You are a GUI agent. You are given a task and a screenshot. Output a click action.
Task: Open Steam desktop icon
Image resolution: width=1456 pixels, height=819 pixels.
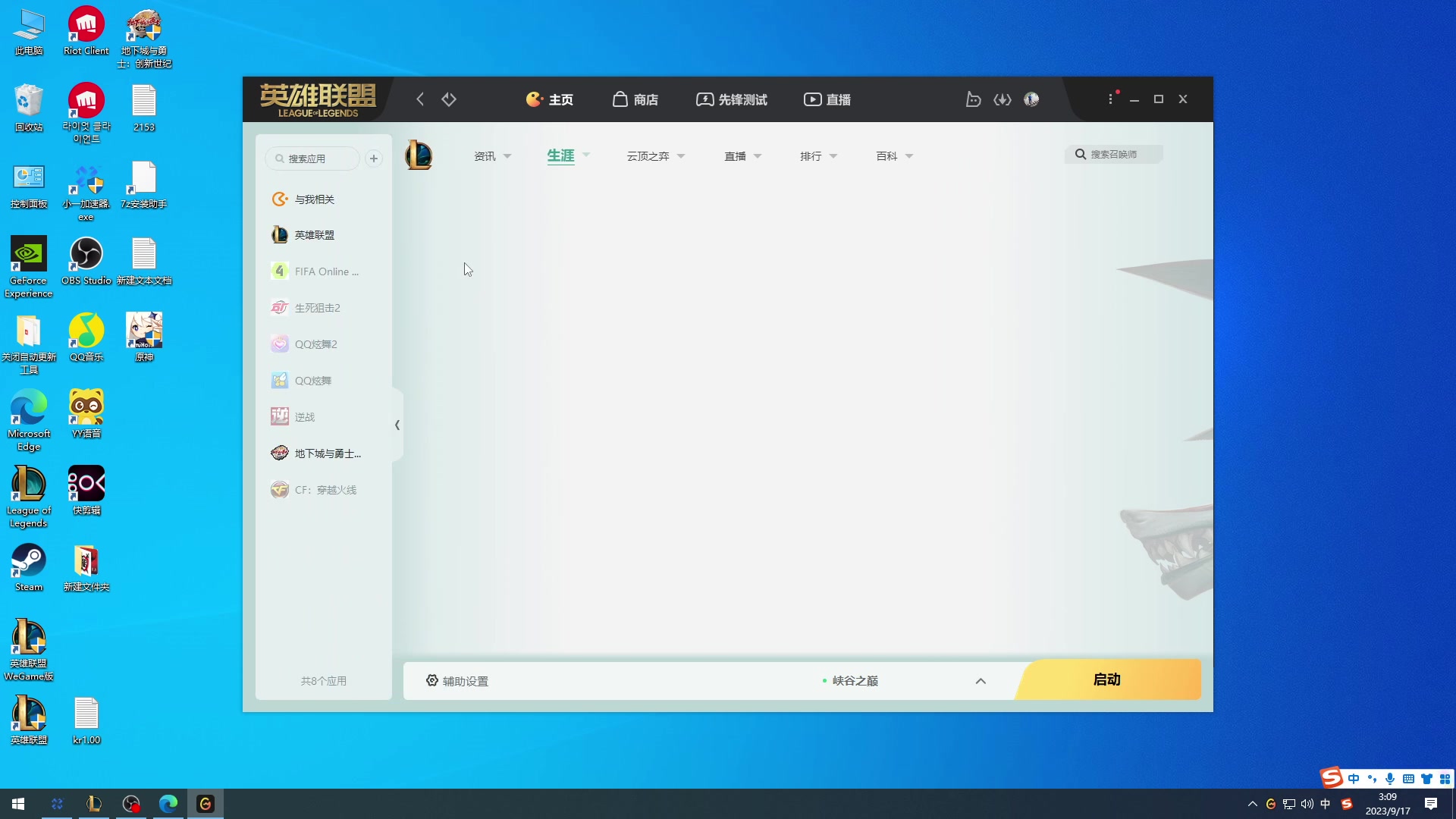[29, 567]
